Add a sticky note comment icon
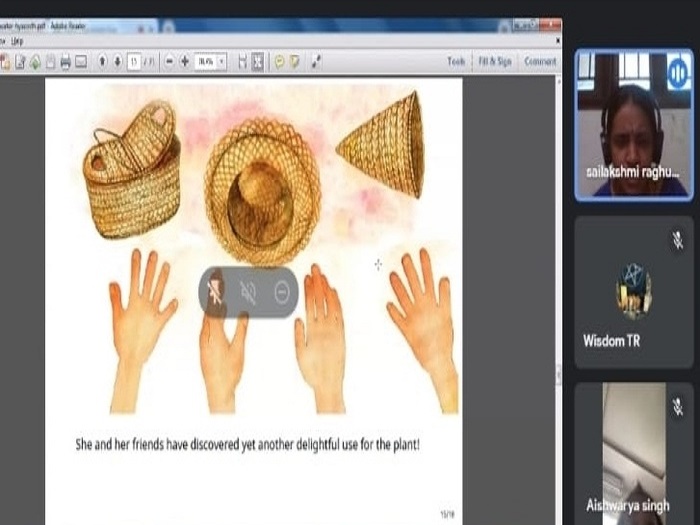This screenshot has width=700, height=525. point(279,62)
